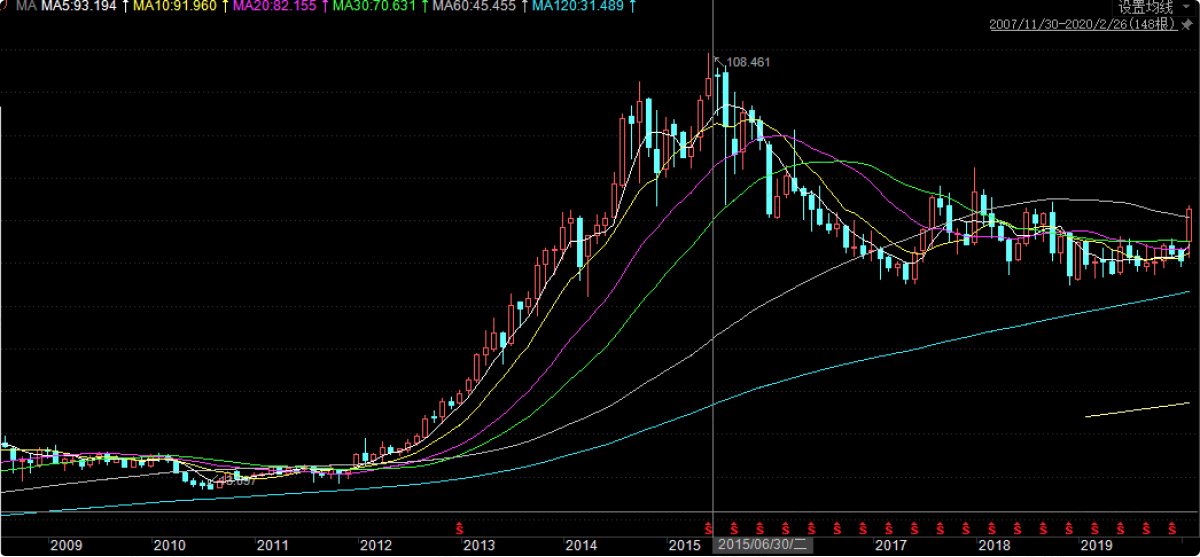Click the red S marker on the crosshair line
1200x557 pixels.
point(708,527)
